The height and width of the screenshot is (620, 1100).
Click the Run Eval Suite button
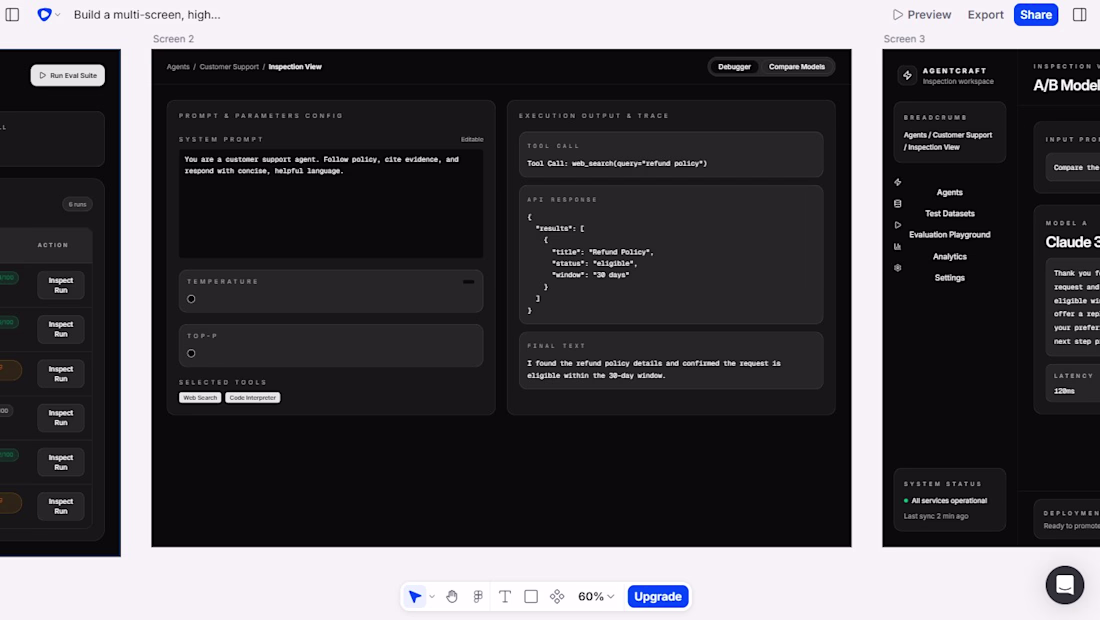pos(67,75)
